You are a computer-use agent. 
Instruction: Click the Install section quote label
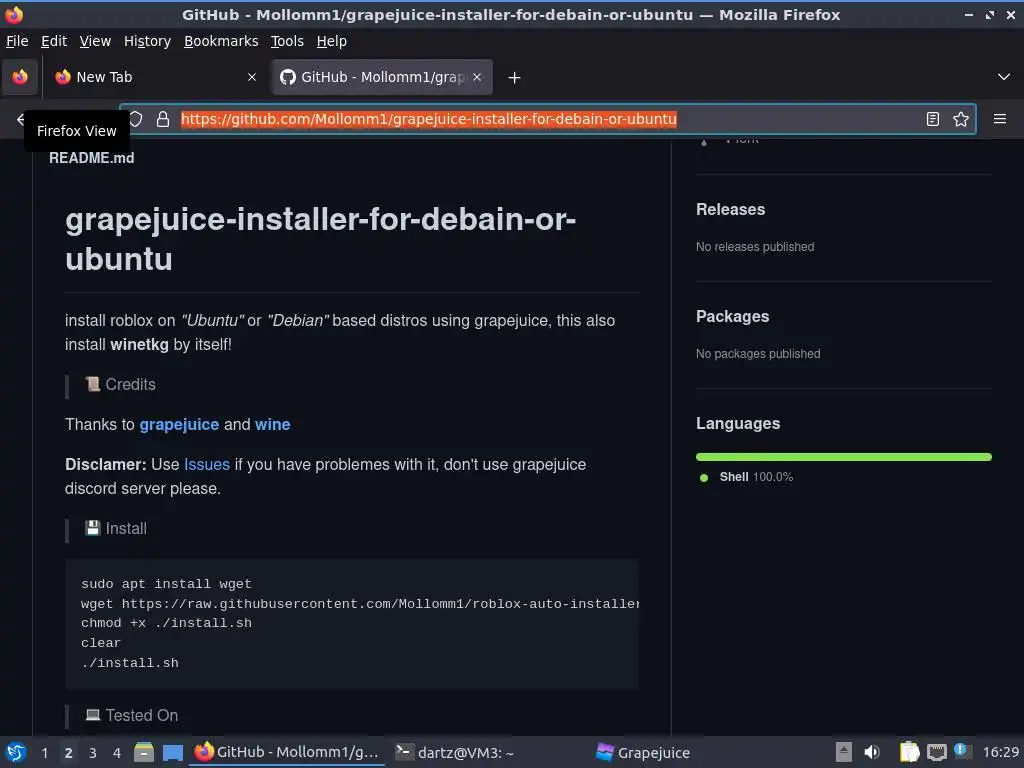(116, 528)
